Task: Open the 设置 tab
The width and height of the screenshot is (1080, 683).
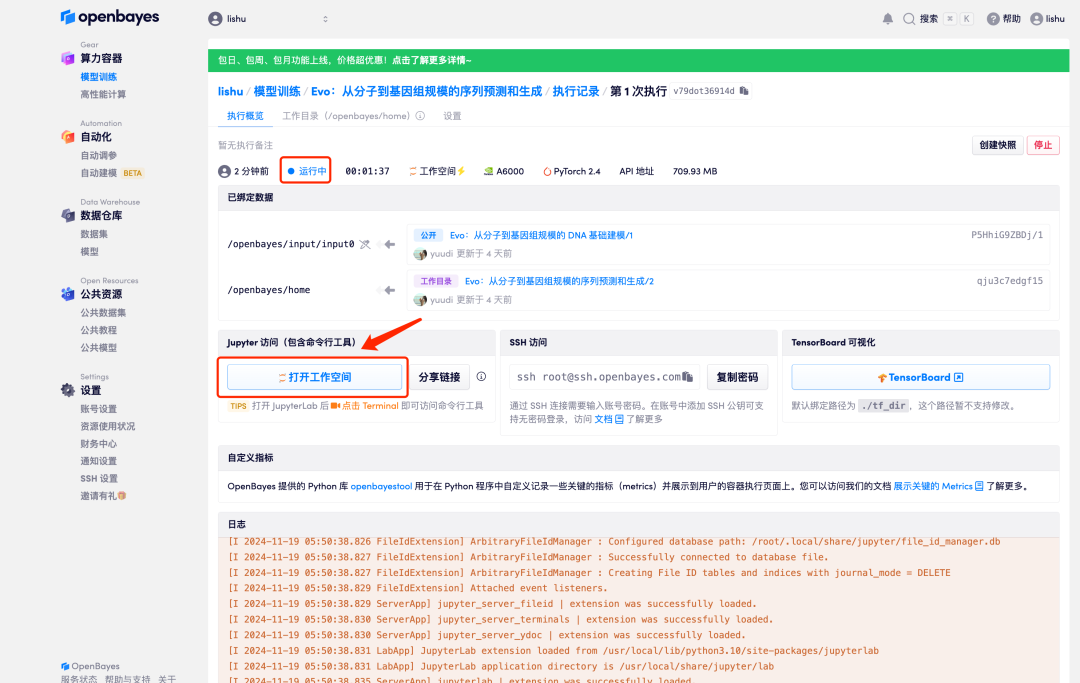Action: pos(452,115)
